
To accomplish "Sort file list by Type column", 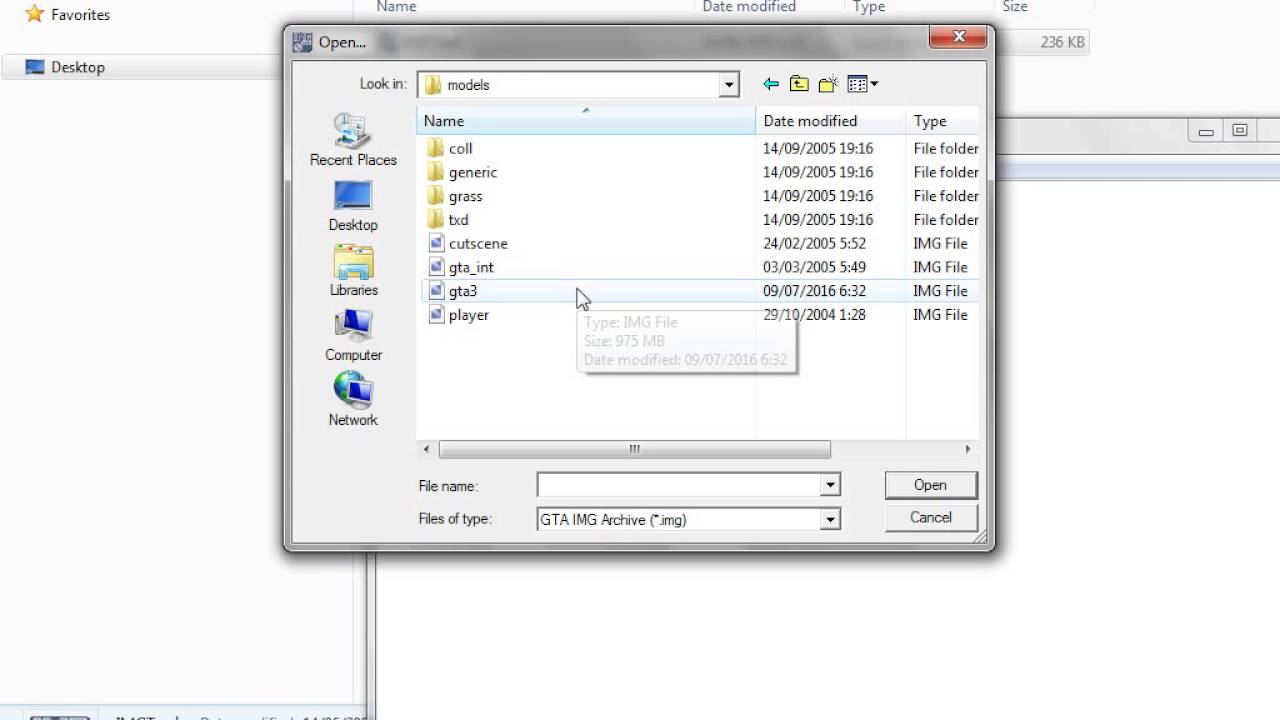I will [x=942, y=121].
